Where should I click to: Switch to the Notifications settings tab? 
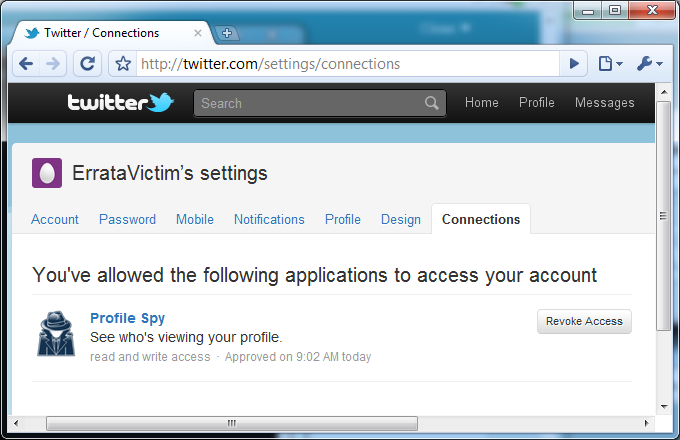tap(269, 219)
